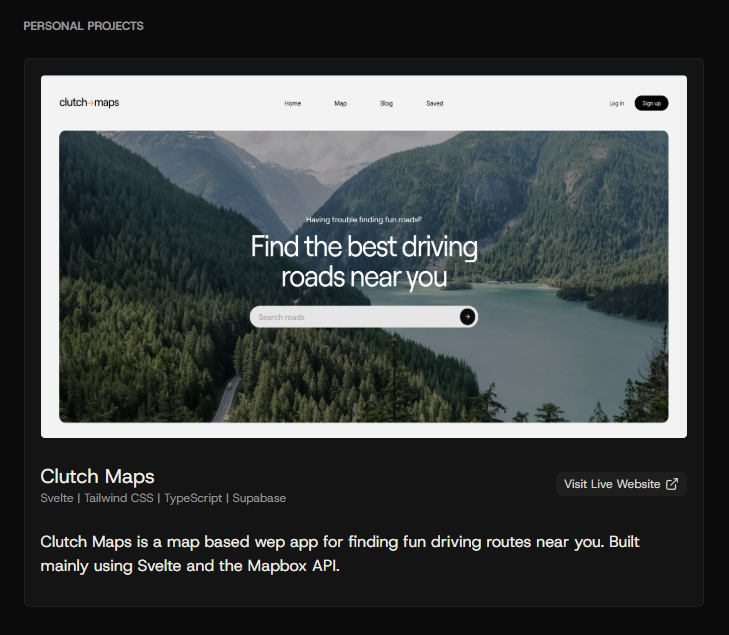Open the Home nav item
Viewport: 729px width, 635px height.
pos(292,103)
